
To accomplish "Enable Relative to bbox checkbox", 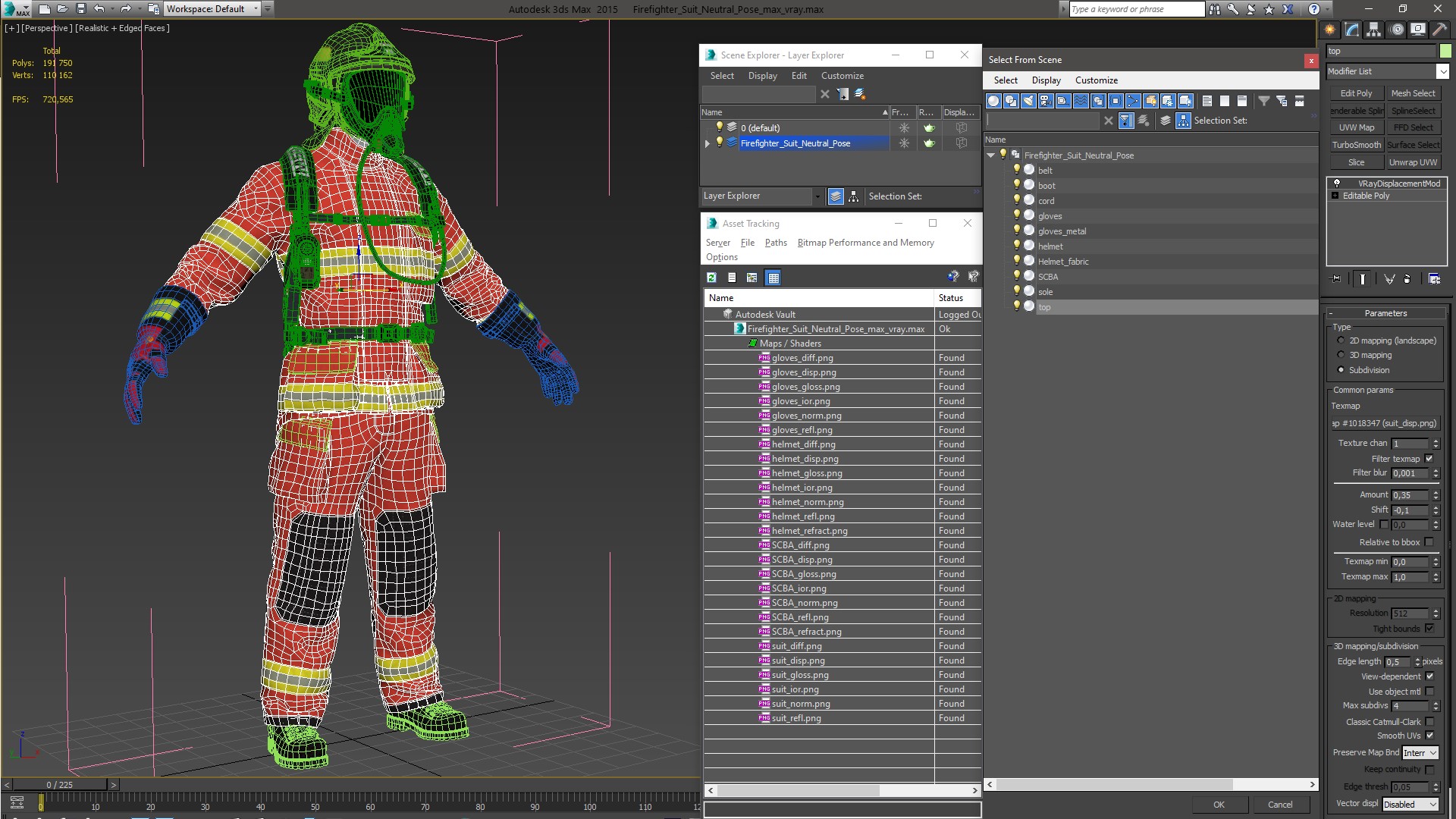I will point(1429,542).
